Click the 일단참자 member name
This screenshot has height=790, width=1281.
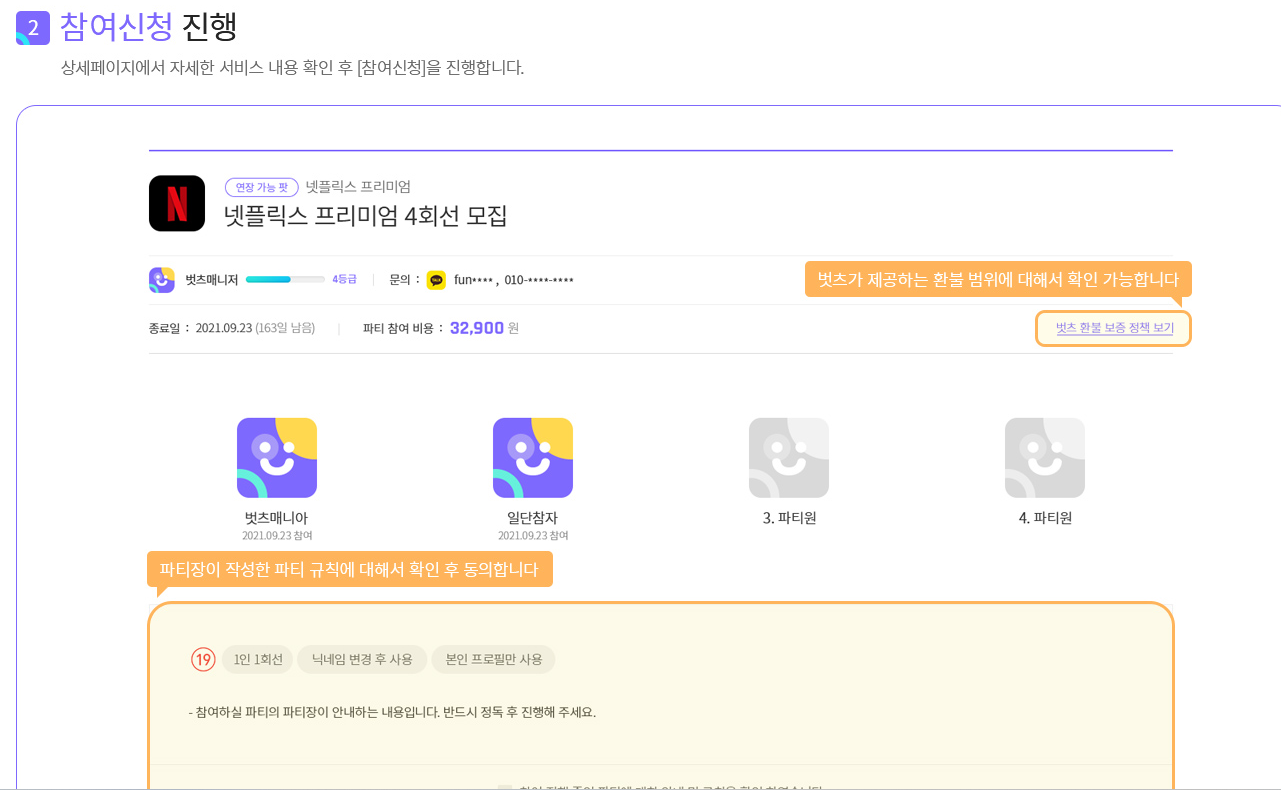pyautogui.click(x=533, y=518)
